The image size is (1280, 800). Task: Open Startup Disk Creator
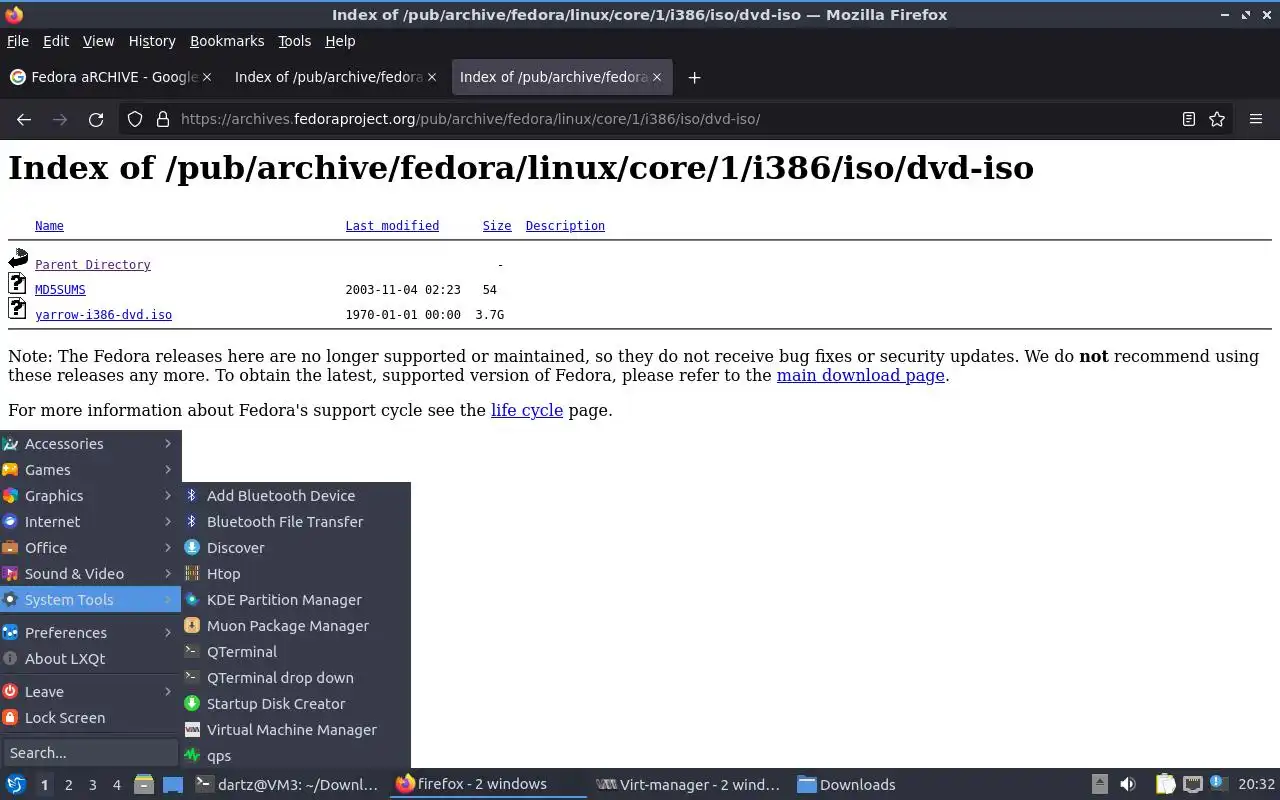pyautogui.click(x=296, y=704)
